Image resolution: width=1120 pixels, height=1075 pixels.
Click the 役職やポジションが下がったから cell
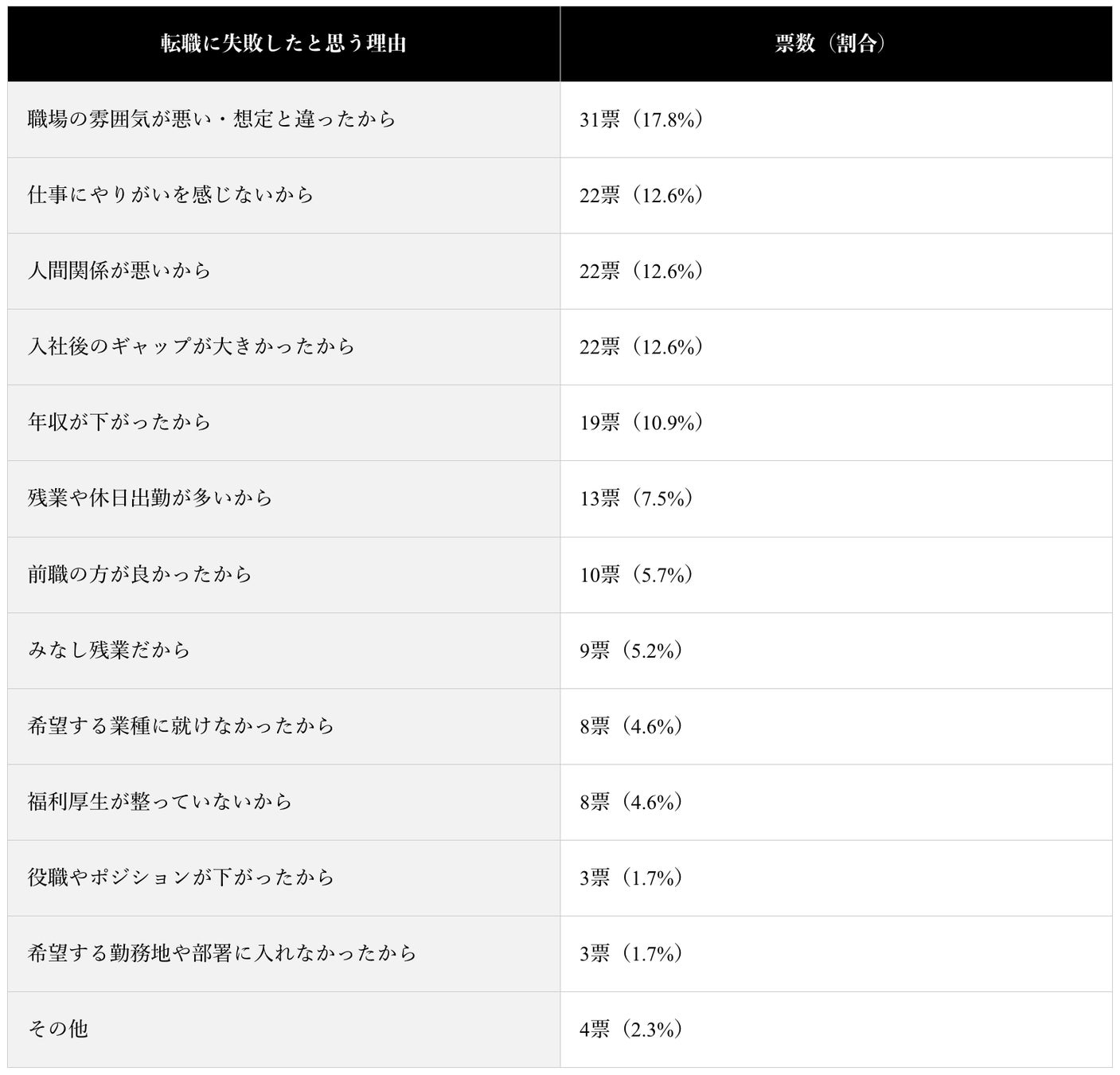181,878
